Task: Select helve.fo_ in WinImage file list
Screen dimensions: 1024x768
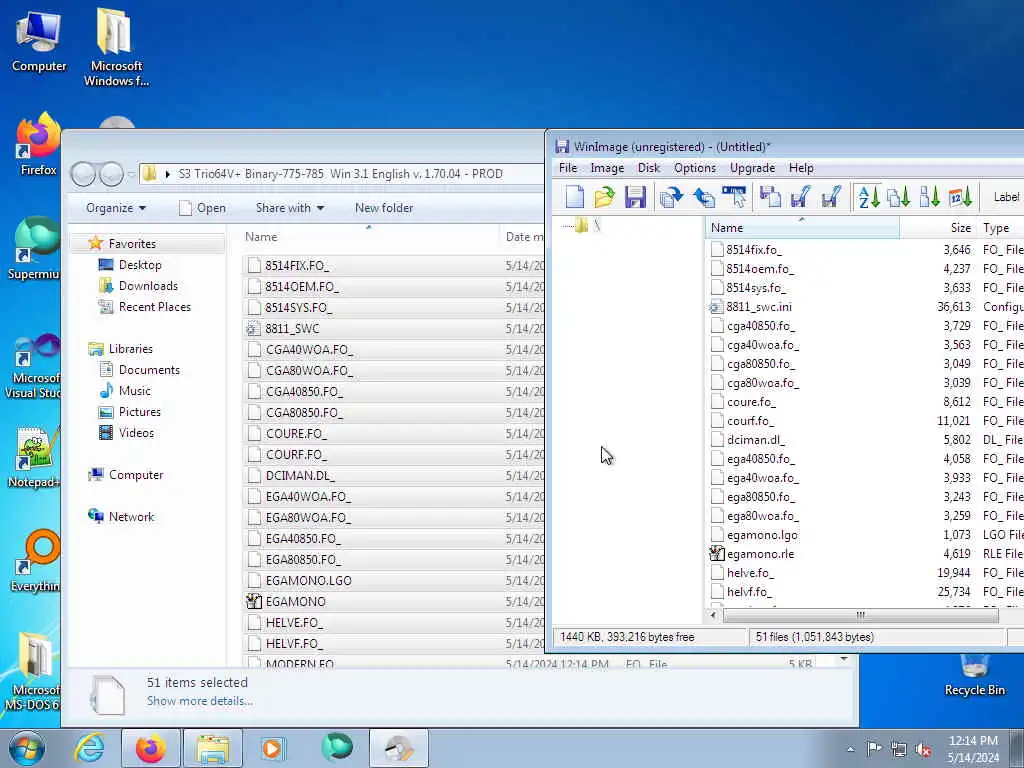Action: 750,573
